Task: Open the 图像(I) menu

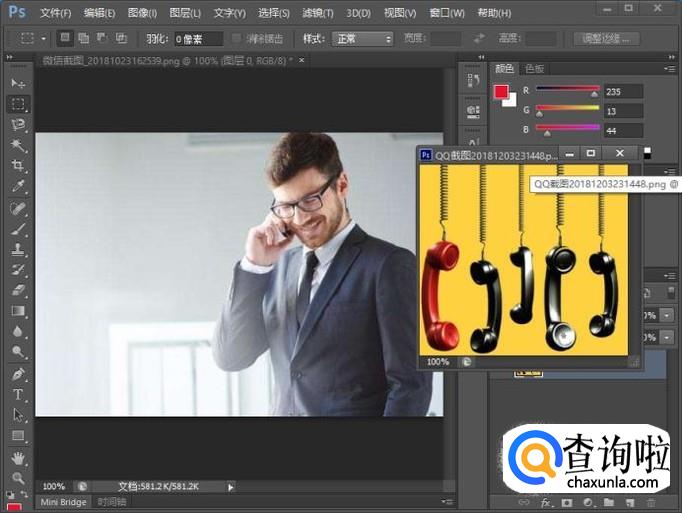Action: pyautogui.click(x=143, y=13)
